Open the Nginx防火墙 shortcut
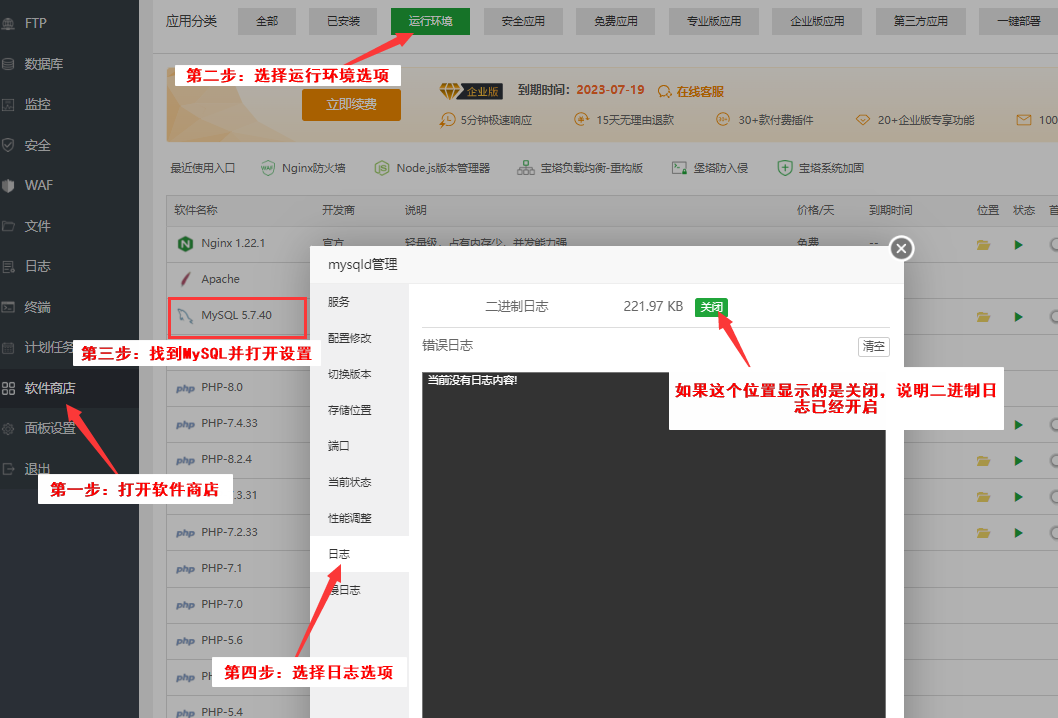 [303, 168]
